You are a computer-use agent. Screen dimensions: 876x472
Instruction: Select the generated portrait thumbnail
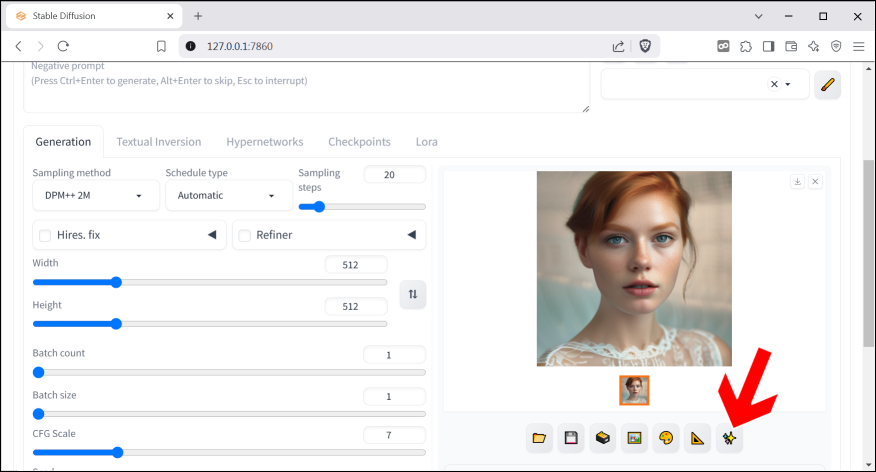pos(634,390)
